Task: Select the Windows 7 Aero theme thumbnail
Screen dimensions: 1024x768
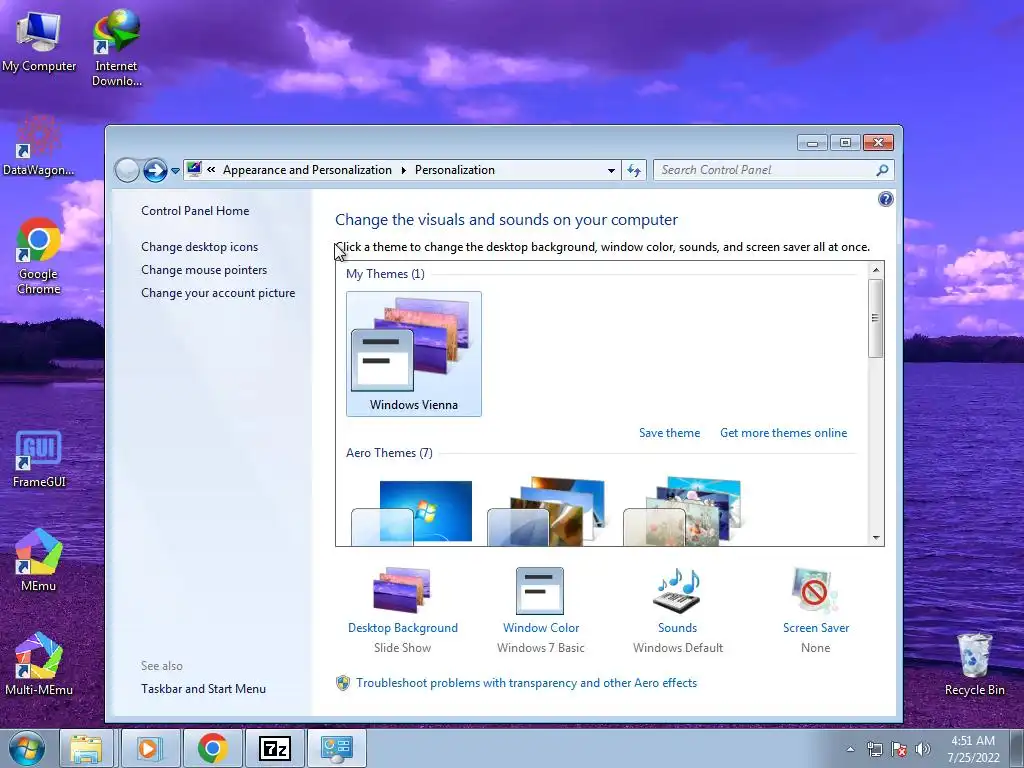Action: coord(413,512)
